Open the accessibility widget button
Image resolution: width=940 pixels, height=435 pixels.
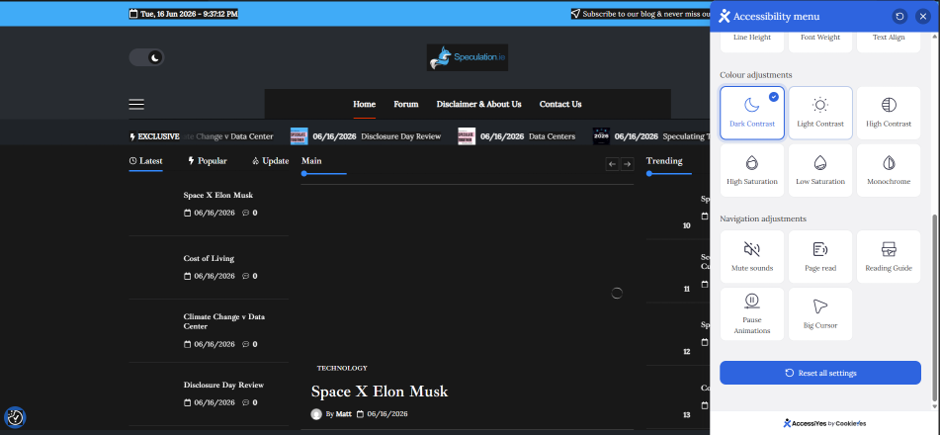pyautogui.click(x=15, y=417)
